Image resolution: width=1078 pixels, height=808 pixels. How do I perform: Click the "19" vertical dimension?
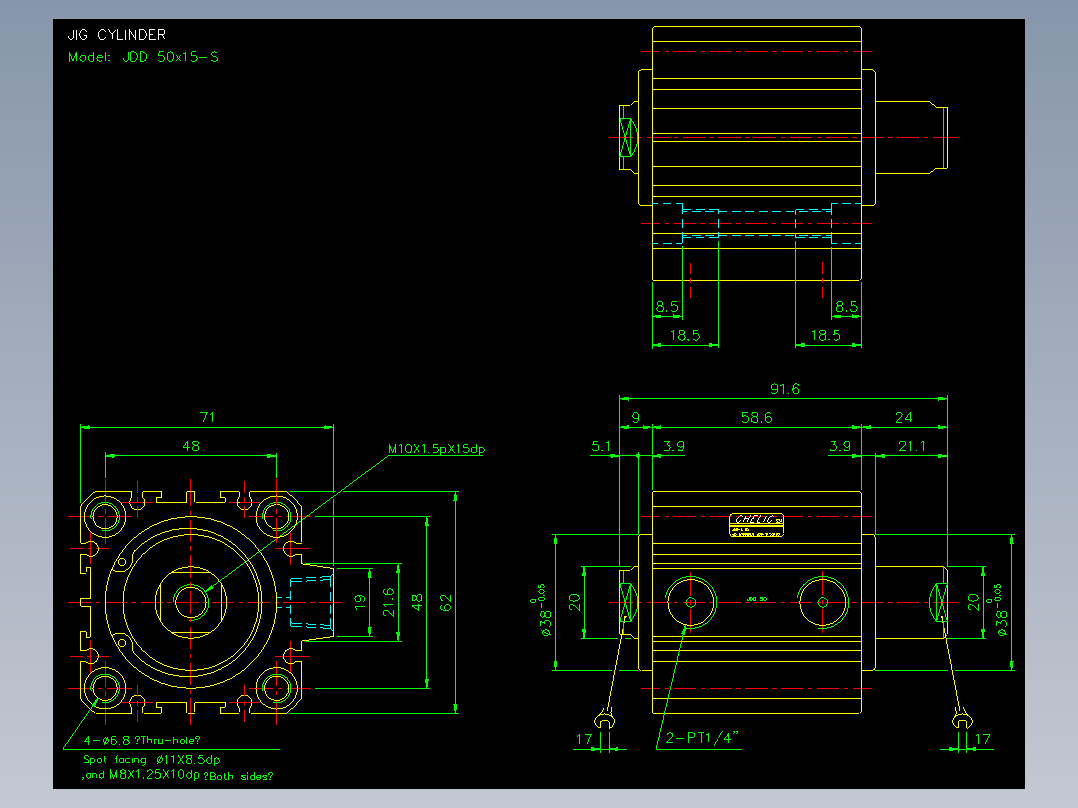(360, 602)
